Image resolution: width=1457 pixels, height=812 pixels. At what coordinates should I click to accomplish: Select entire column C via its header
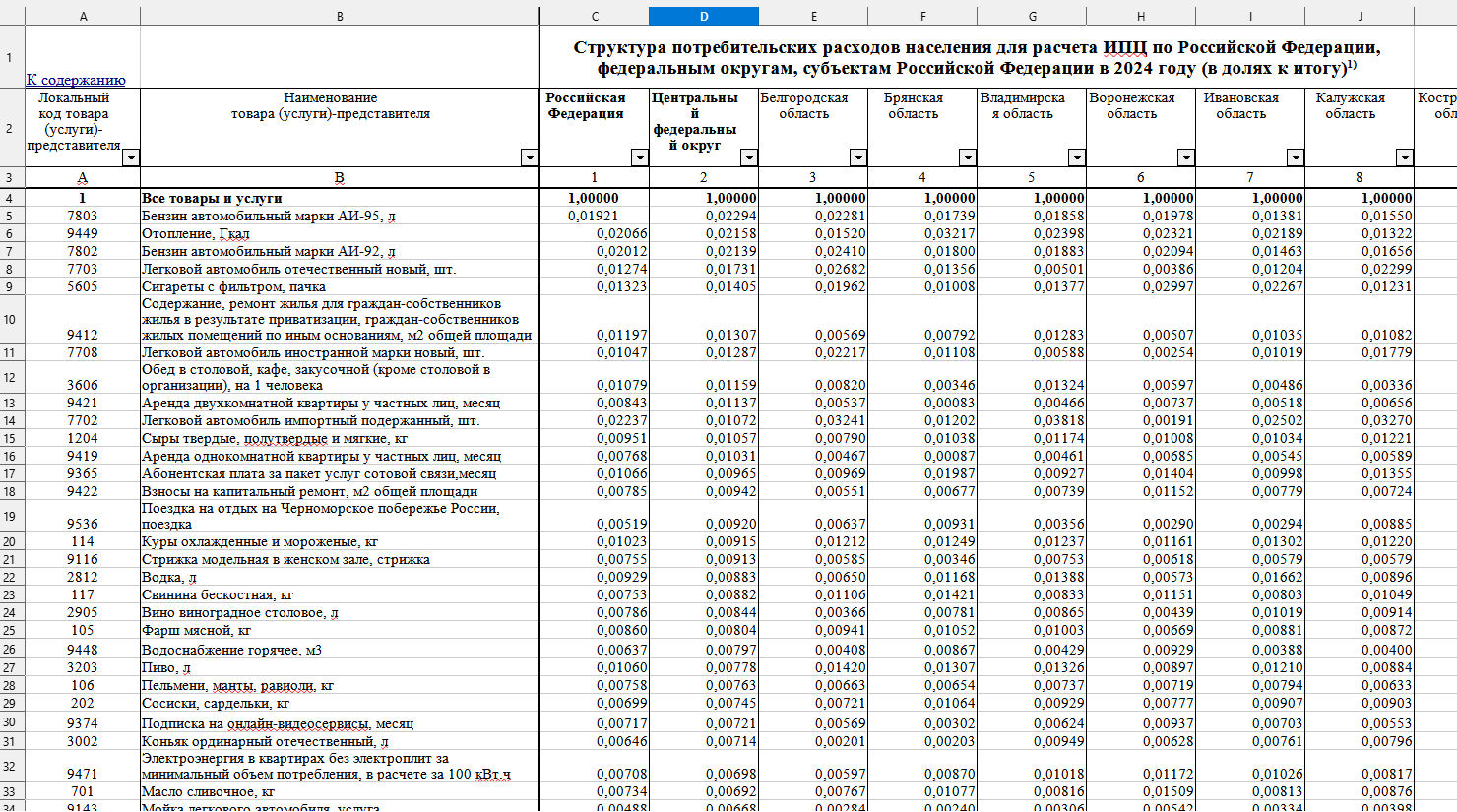[595, 17]
